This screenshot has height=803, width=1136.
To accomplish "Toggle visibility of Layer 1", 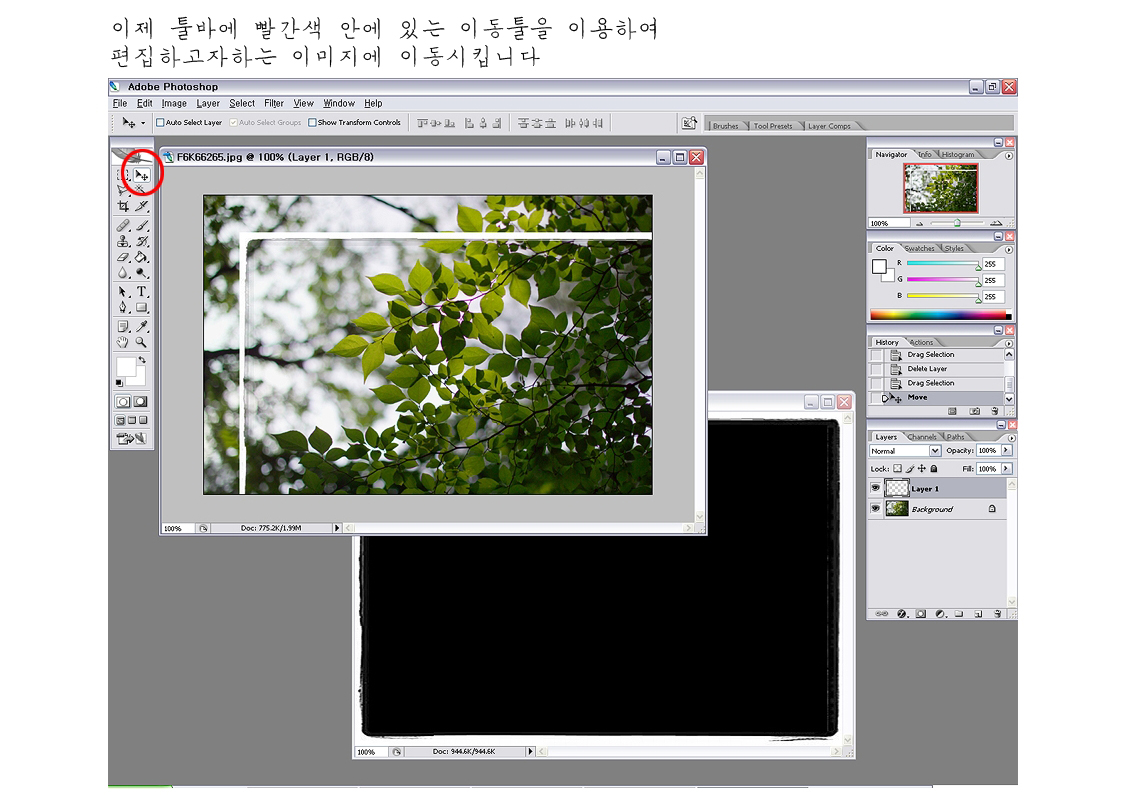I will pyautogui.click(x=876, y=489).
